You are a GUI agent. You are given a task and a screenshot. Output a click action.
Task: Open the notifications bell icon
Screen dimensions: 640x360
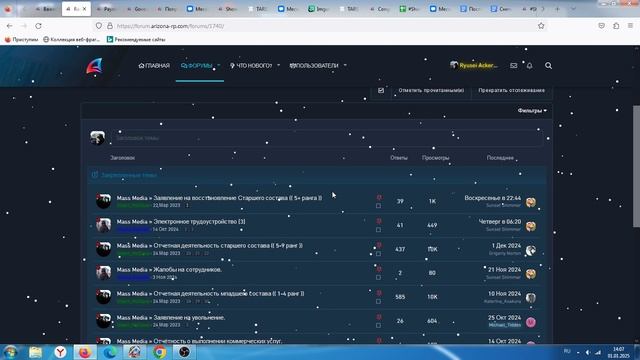(x=529, y=65)
